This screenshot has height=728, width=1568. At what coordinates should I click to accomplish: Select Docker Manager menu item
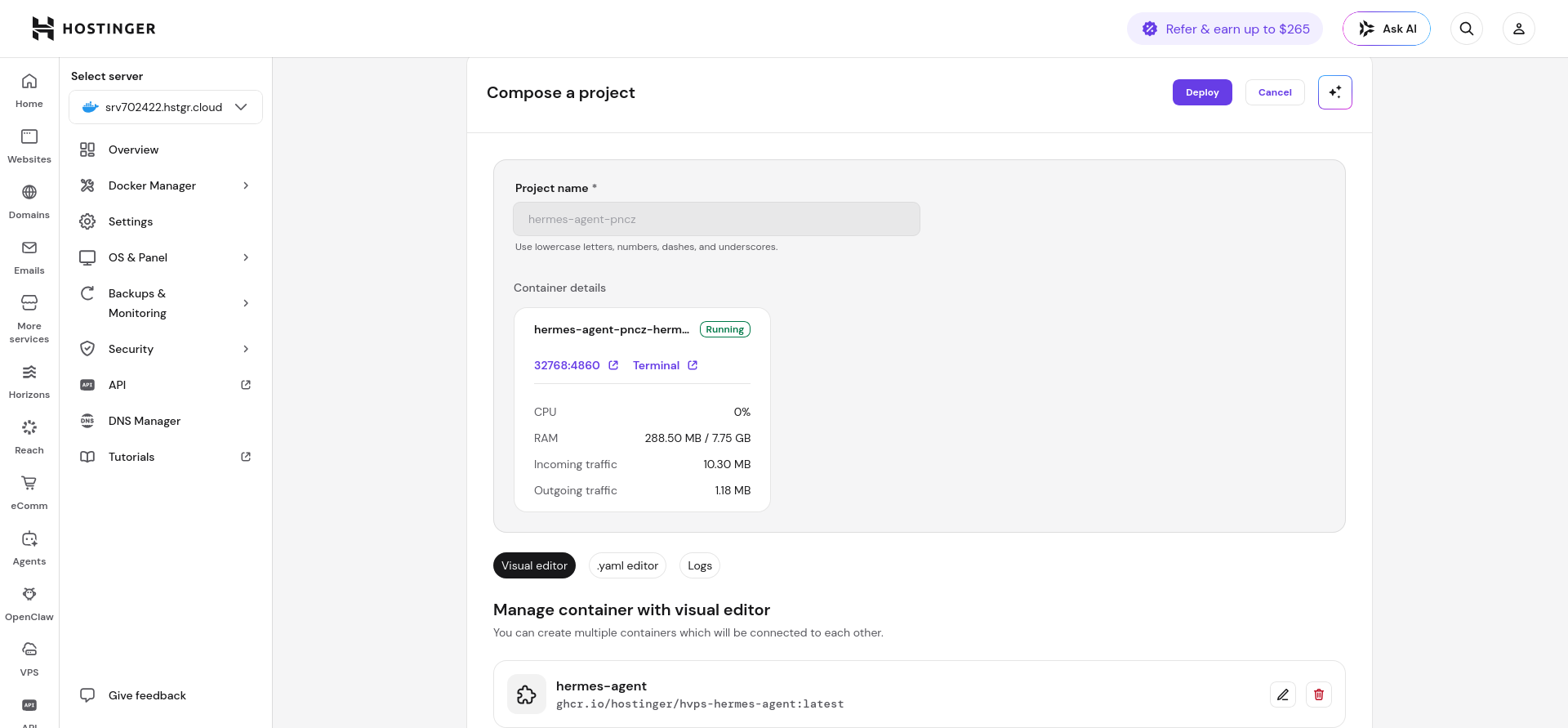click(x=166, y=185)
